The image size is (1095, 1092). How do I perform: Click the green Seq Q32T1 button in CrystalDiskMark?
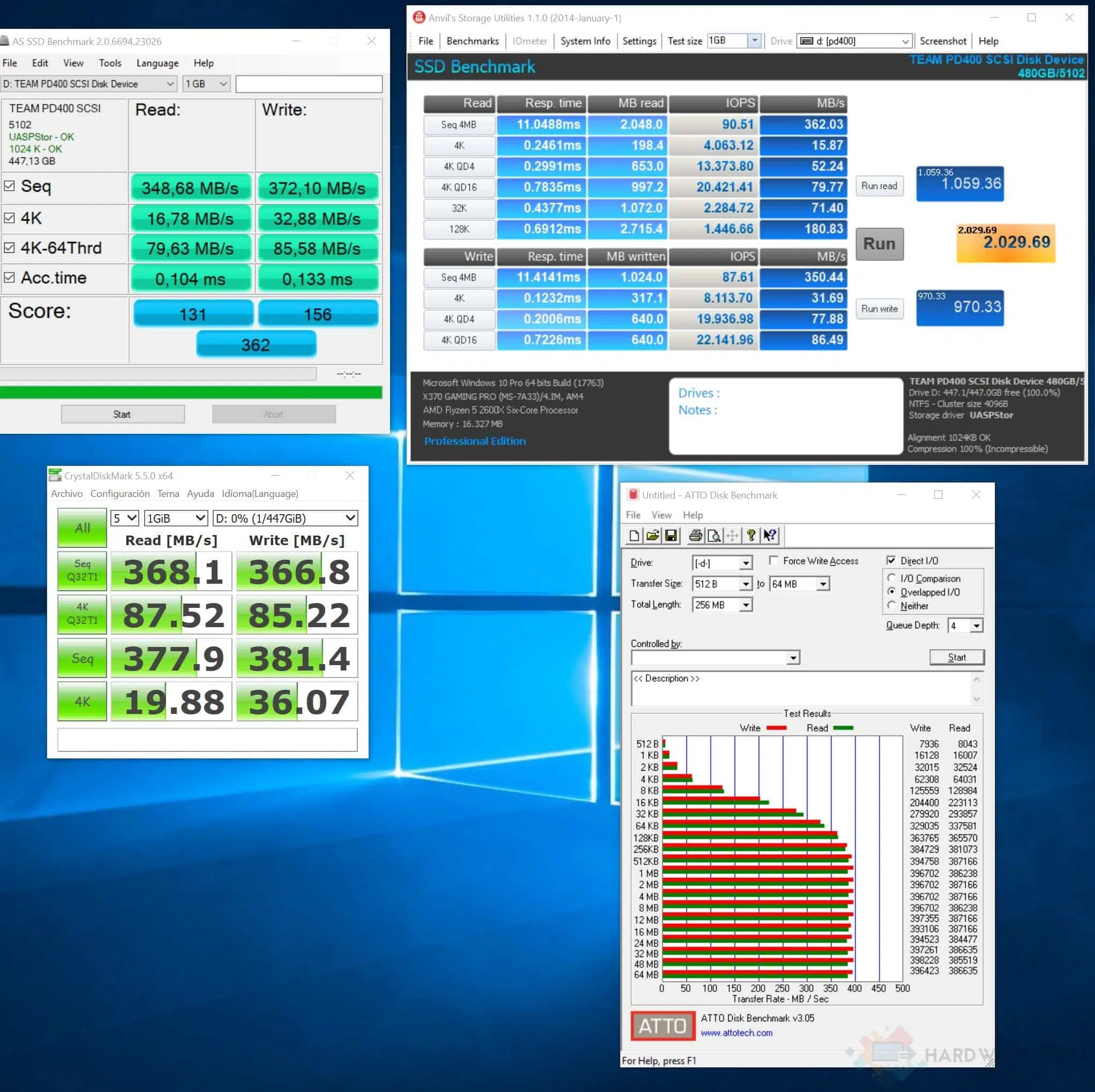point(82,571)
